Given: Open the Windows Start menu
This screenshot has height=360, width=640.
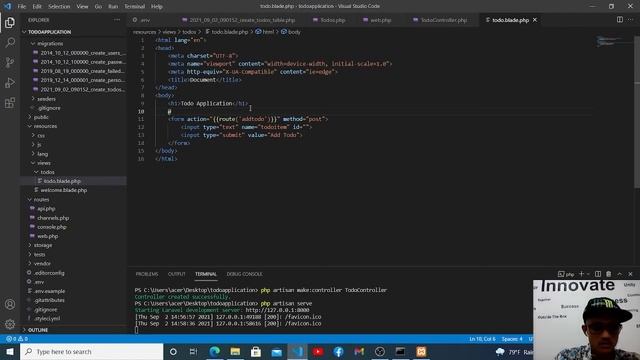Looking at the screenshot, I should coord(10,351).
